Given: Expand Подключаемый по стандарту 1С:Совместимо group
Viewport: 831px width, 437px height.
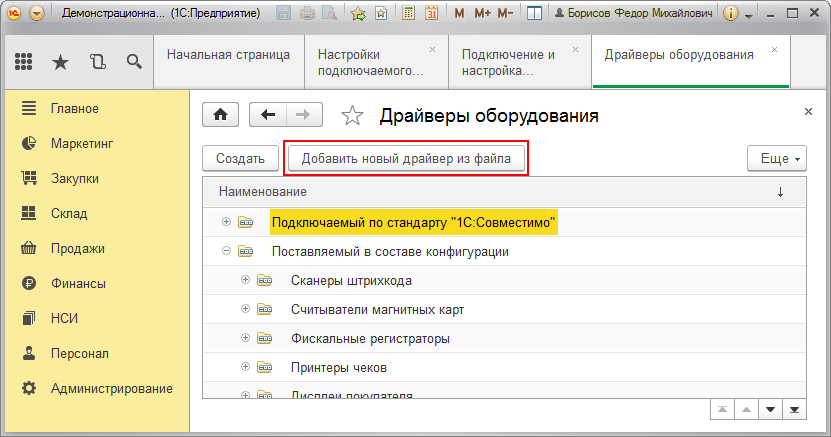Looking at the screenshot, I should click(226, 222).
